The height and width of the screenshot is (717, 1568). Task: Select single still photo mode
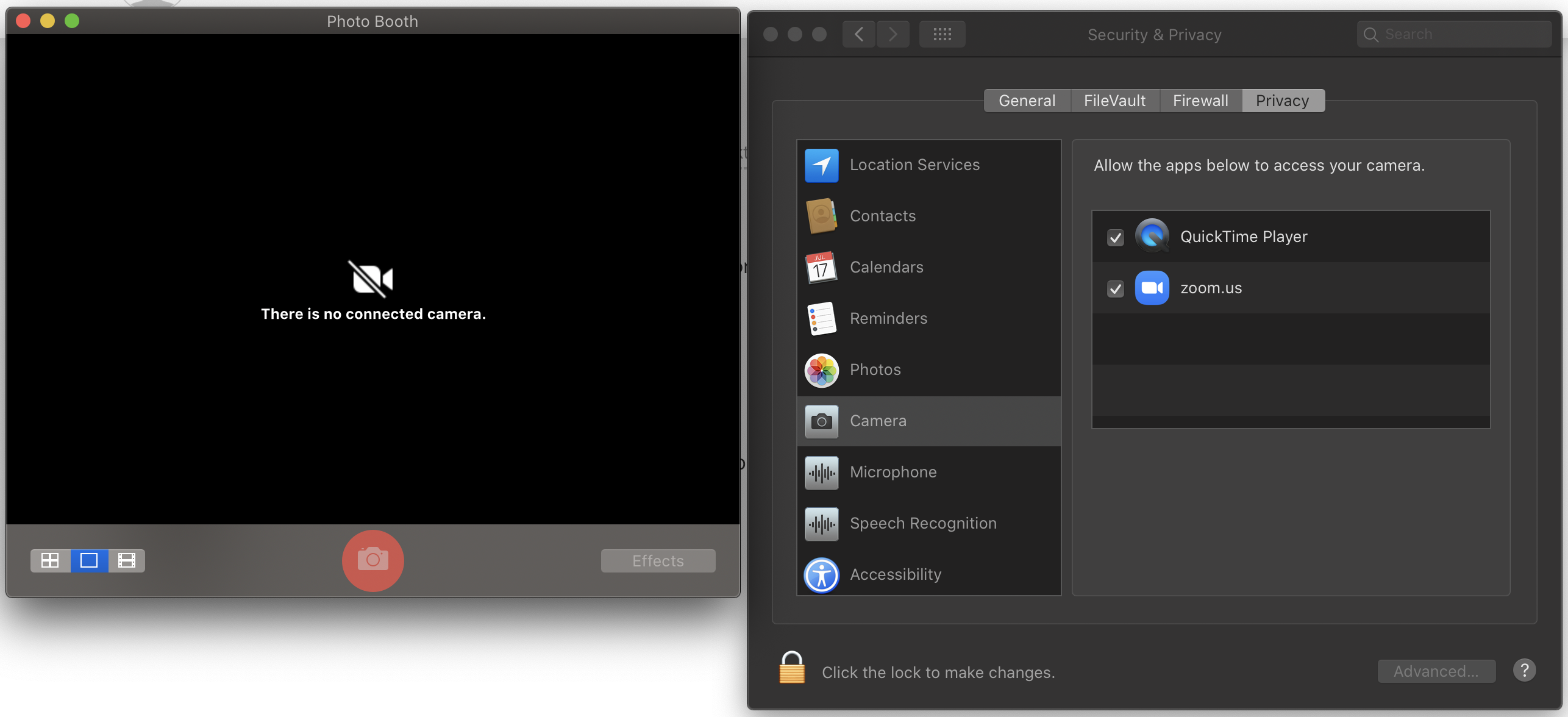point(89,560)
